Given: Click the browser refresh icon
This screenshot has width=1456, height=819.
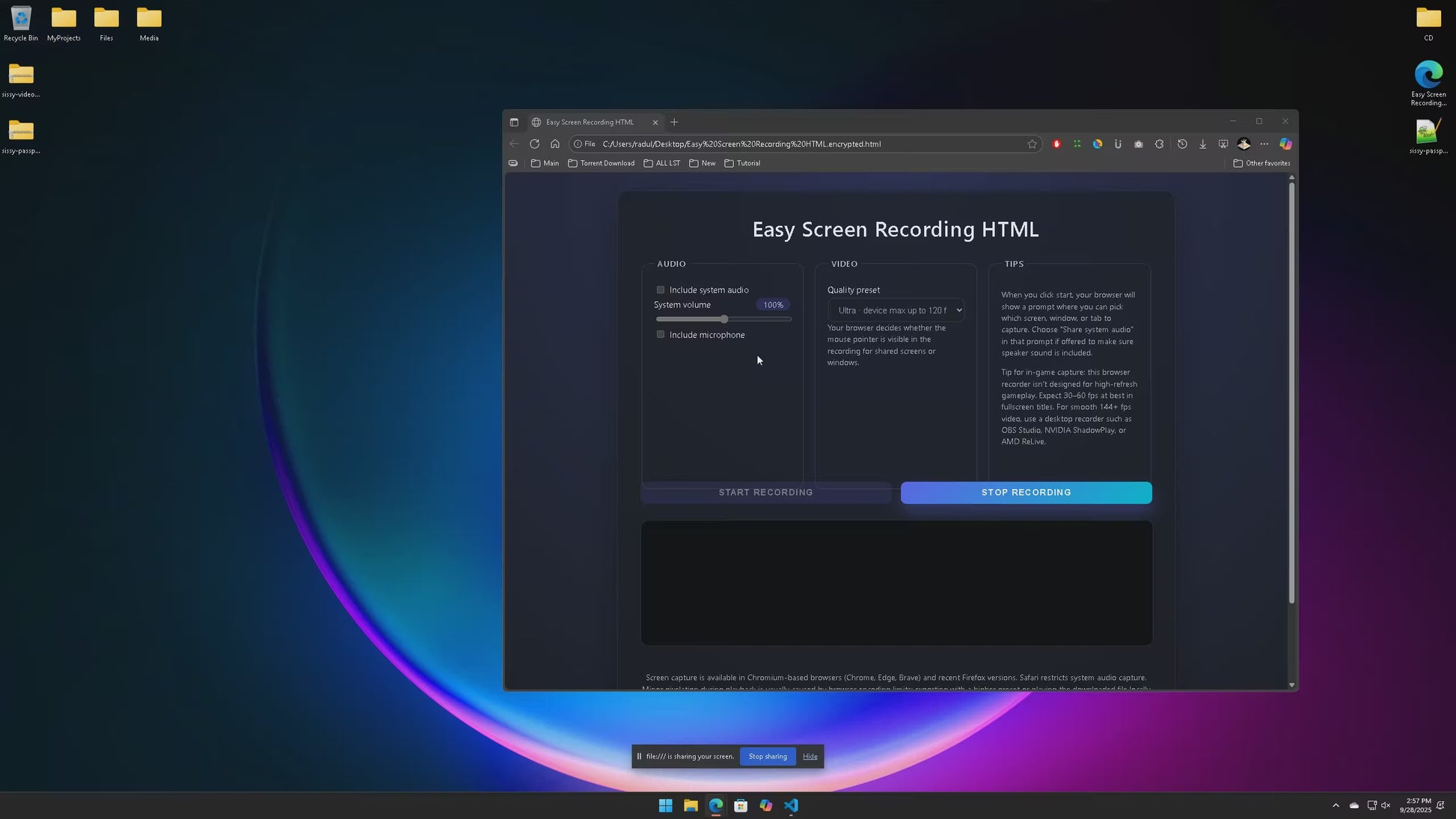Looking at the screenshot, I should pos(534,144).
